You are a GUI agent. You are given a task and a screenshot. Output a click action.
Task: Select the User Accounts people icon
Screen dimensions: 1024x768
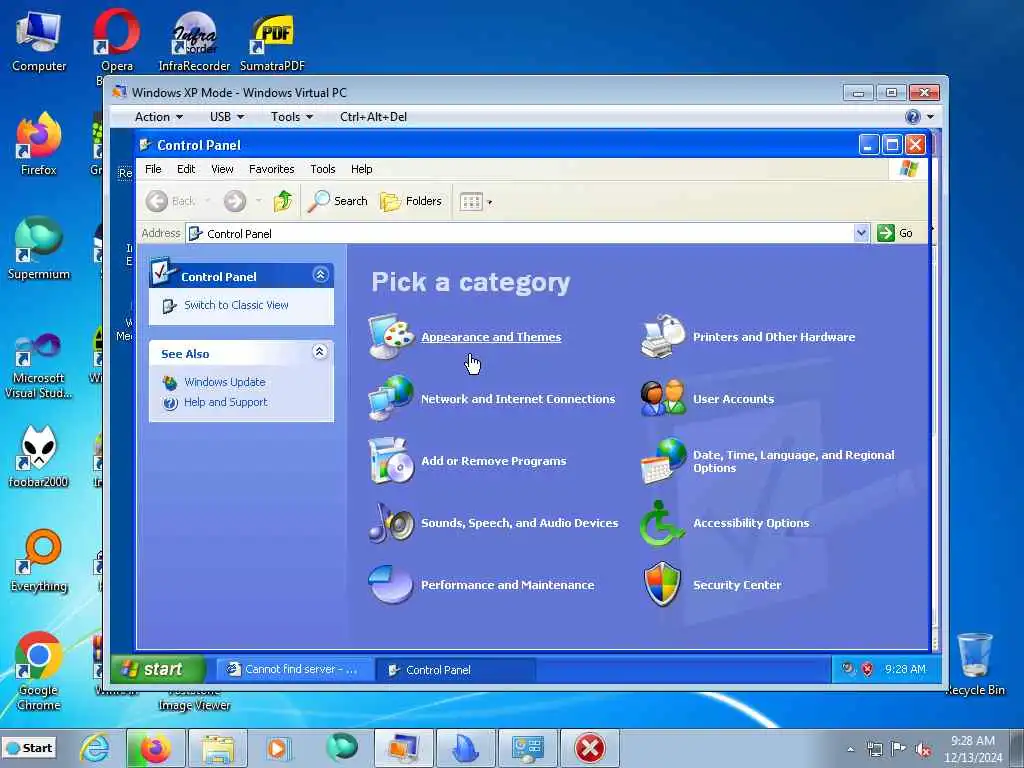click(663, 398)
